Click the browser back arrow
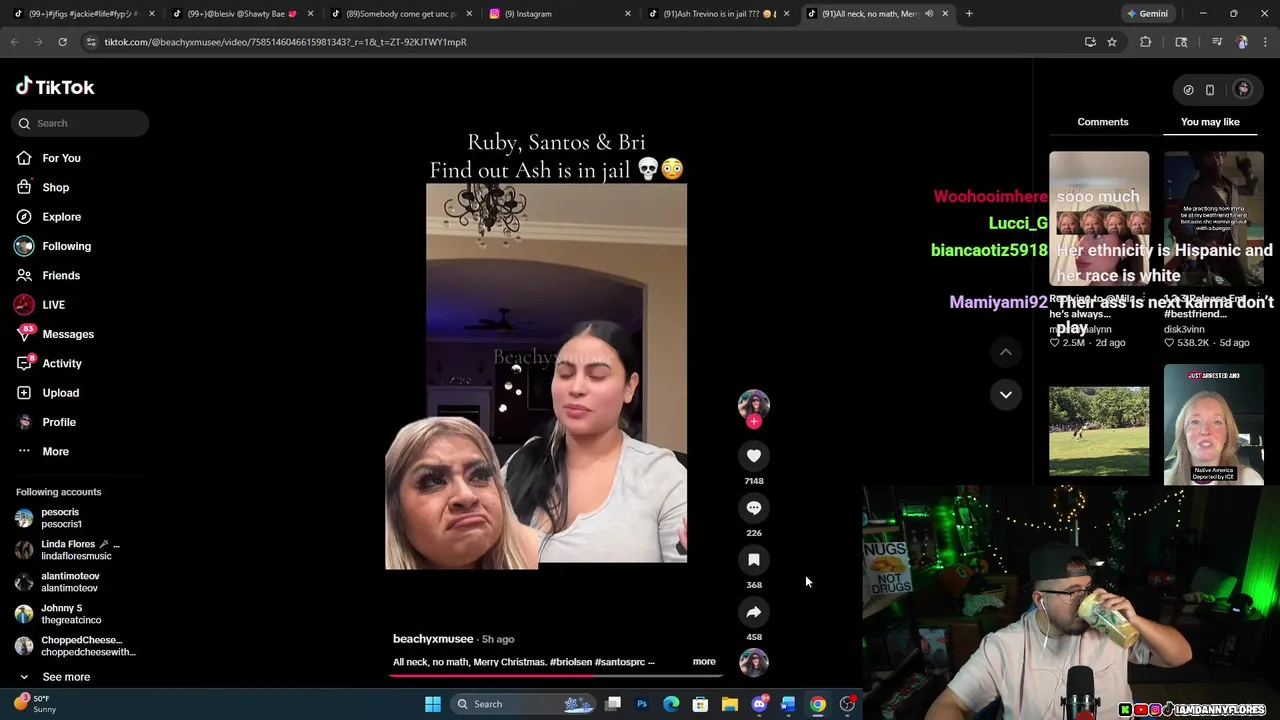1280x720 pixels. [14, 42]
